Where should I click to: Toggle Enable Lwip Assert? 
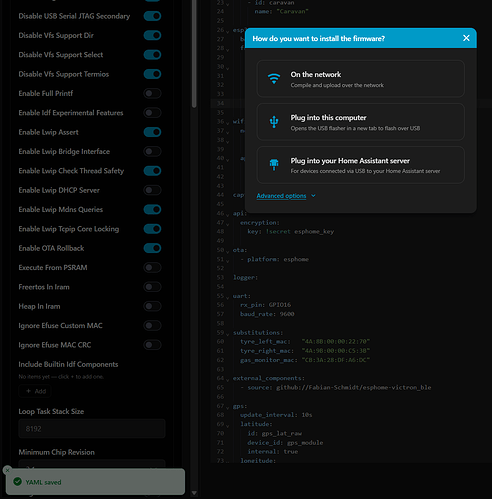point(152,132)
